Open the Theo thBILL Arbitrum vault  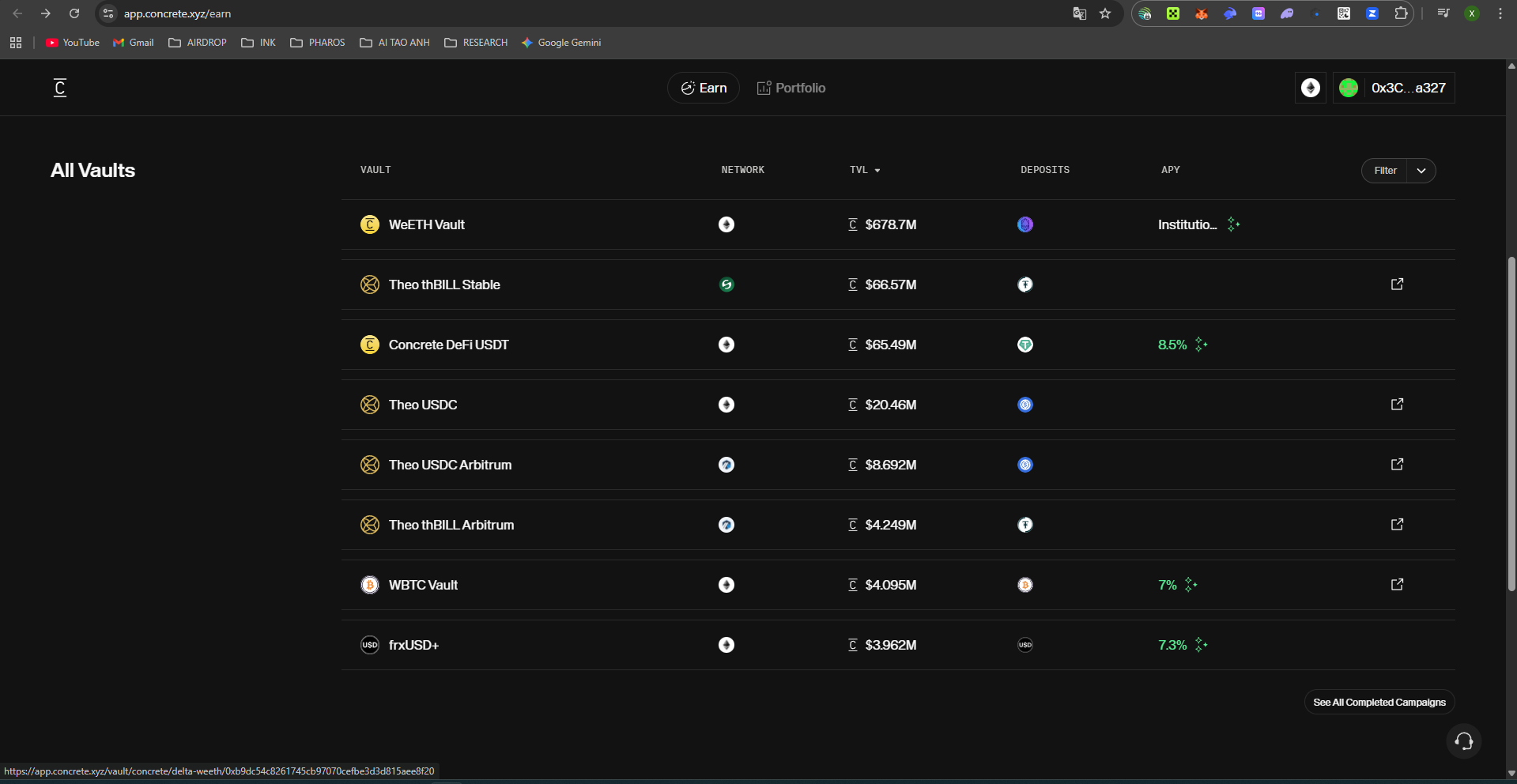[898, 525]
